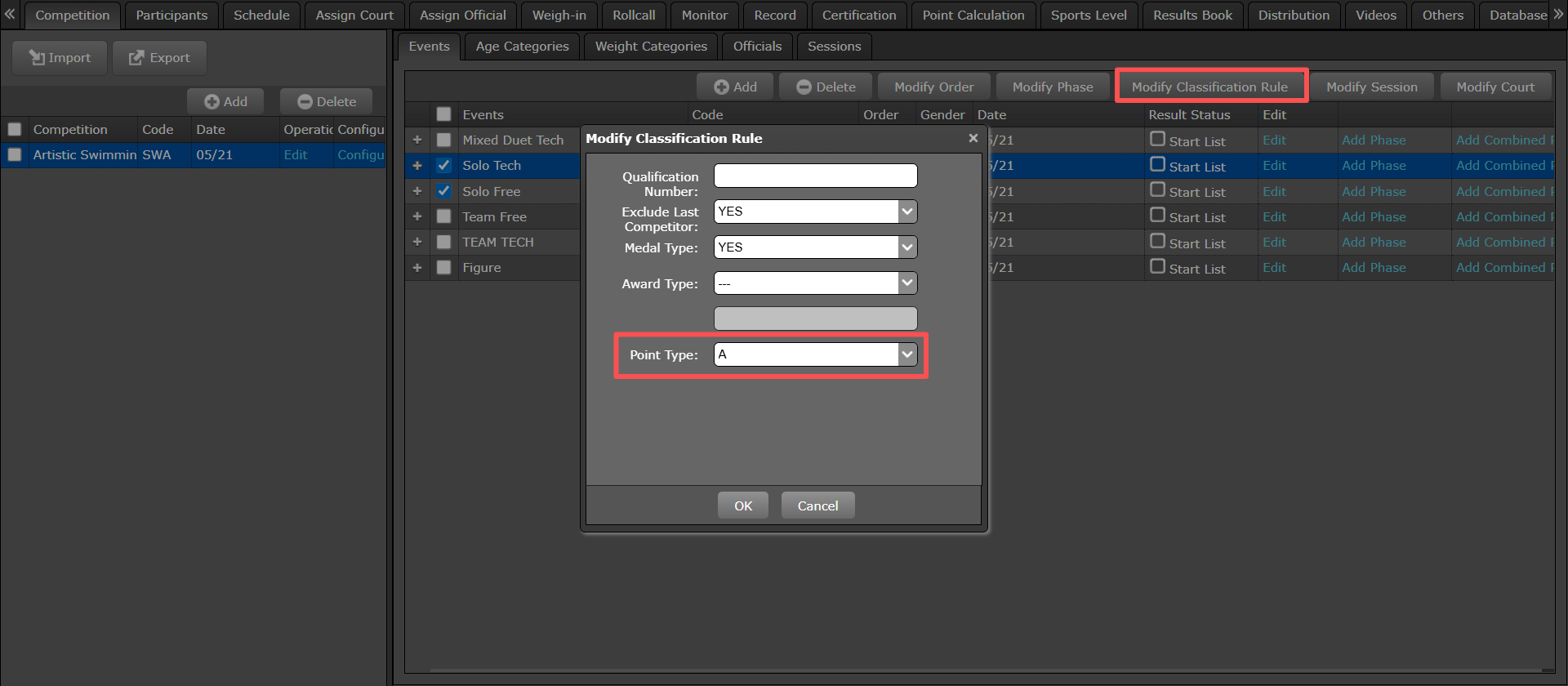Toggle Start List checkbox for Mixed Duet Tech
Viewport: 1568px width, 686px height.
point(1157,139)
